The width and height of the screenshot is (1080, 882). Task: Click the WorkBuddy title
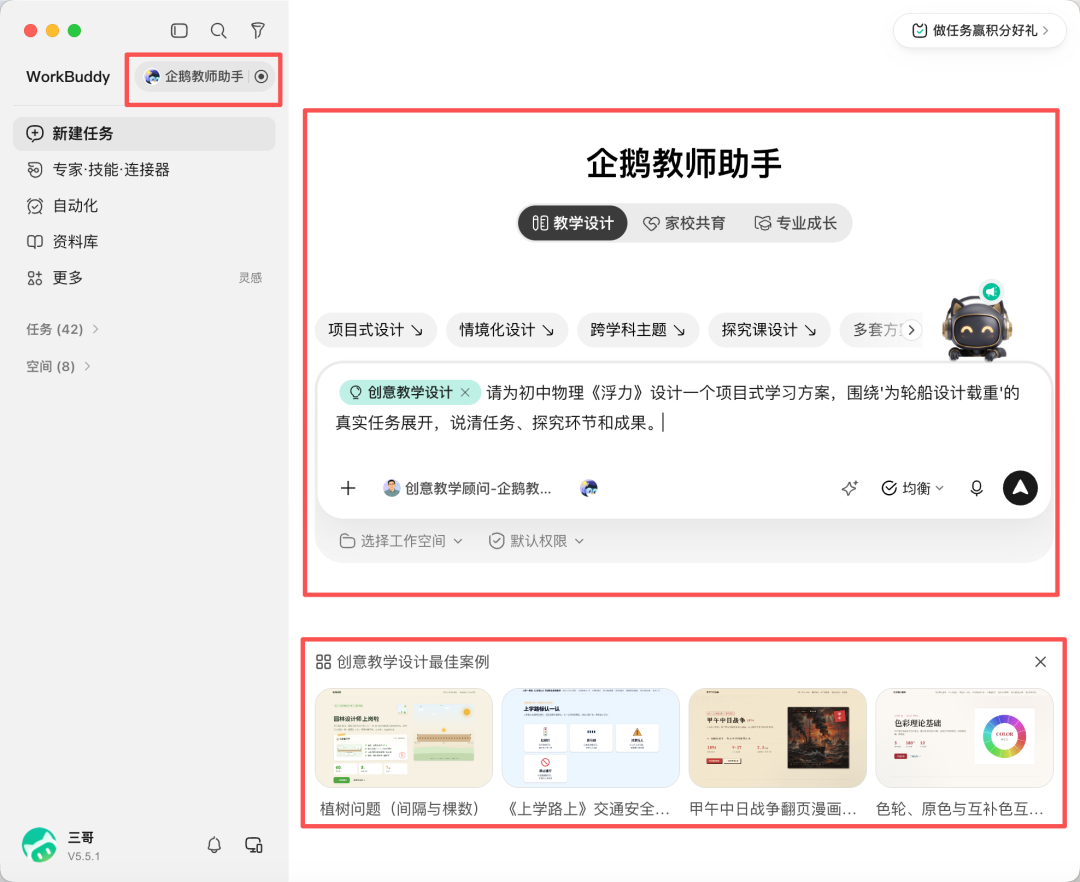[x=68, y=76]
